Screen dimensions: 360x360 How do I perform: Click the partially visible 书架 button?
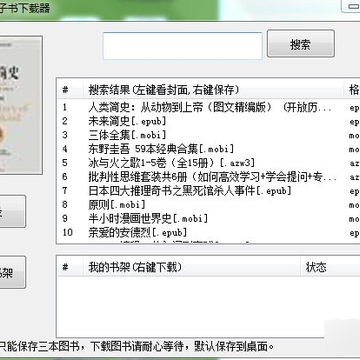(x=13, y=272)
